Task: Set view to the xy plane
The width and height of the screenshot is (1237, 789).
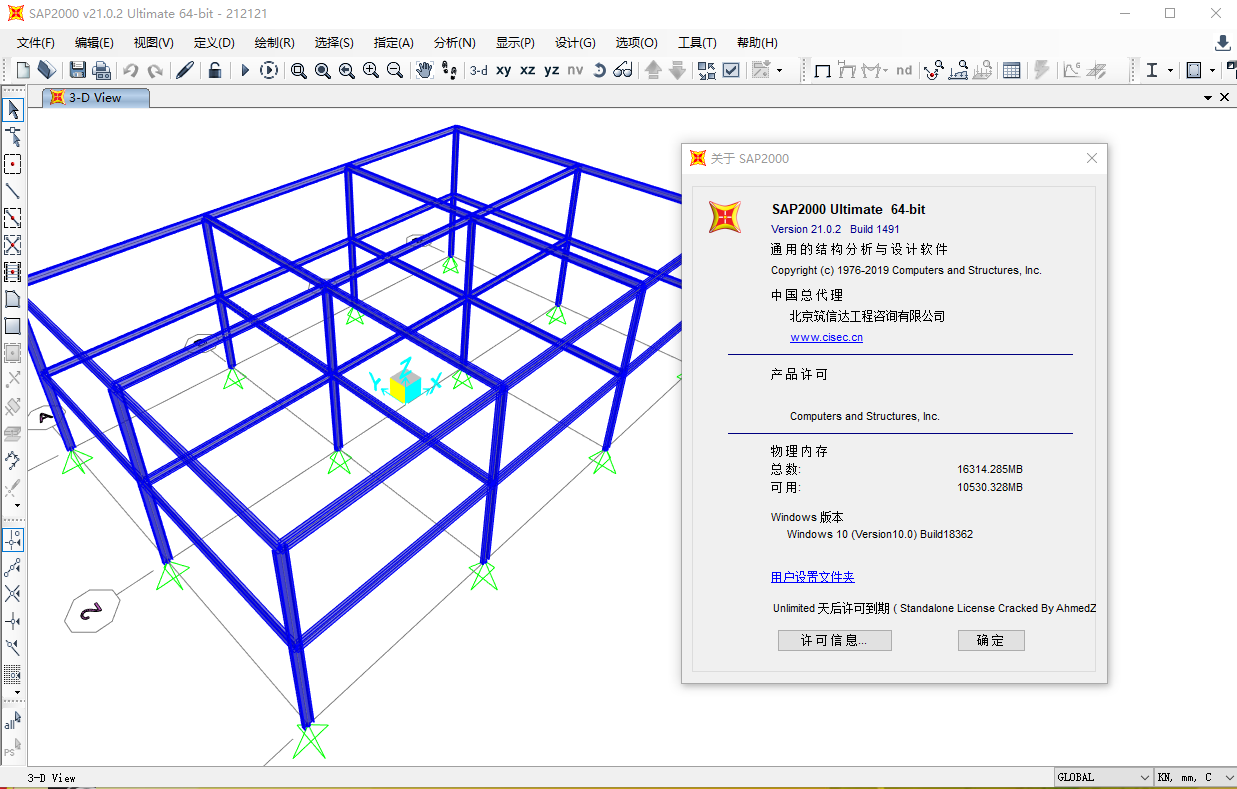Action: (504, 70)
